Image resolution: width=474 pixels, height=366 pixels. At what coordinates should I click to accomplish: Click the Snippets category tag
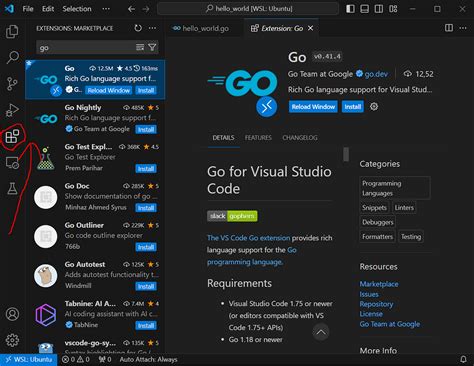point(374,208)
